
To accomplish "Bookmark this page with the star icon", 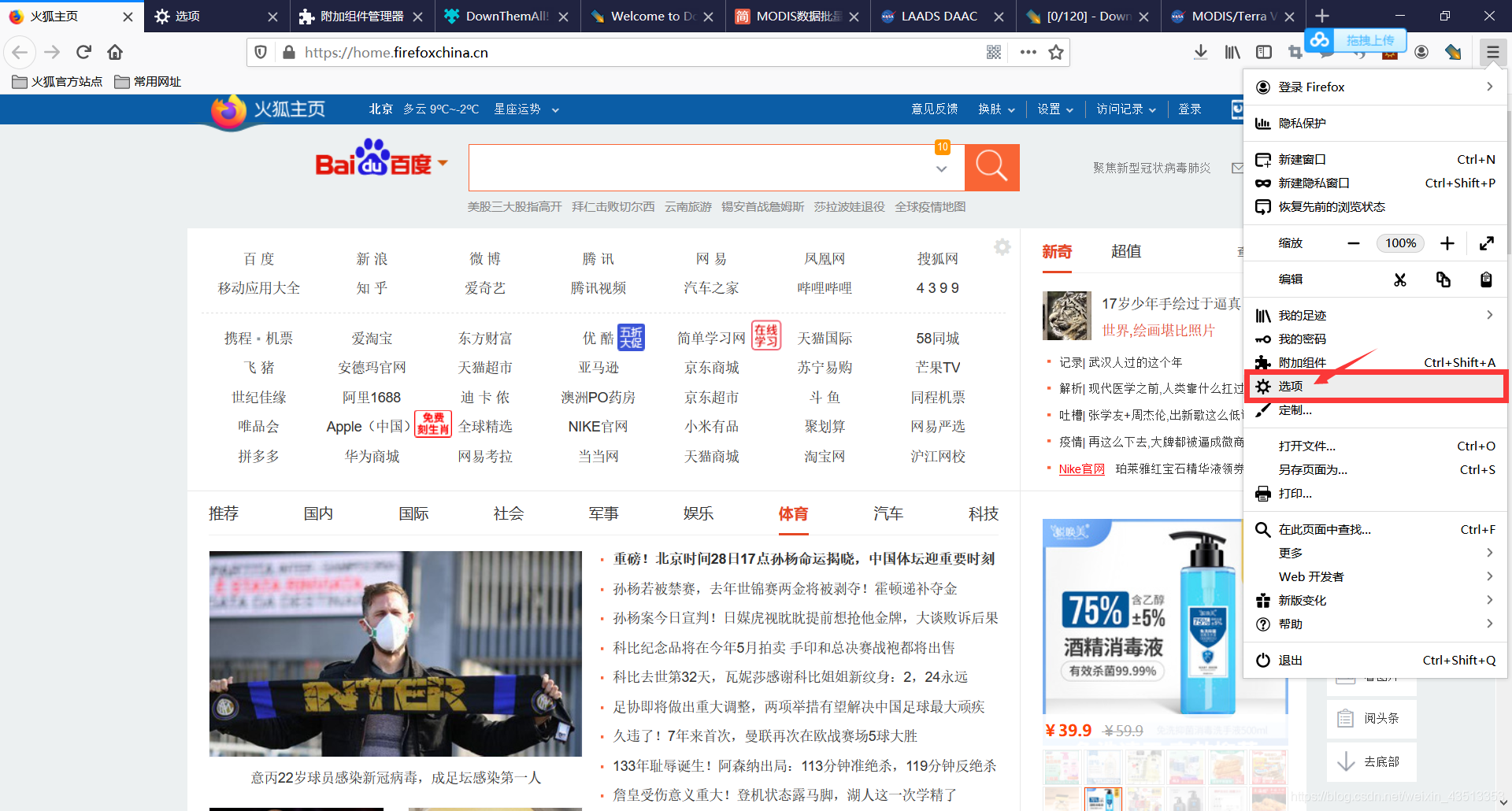I will [1056, 52].
